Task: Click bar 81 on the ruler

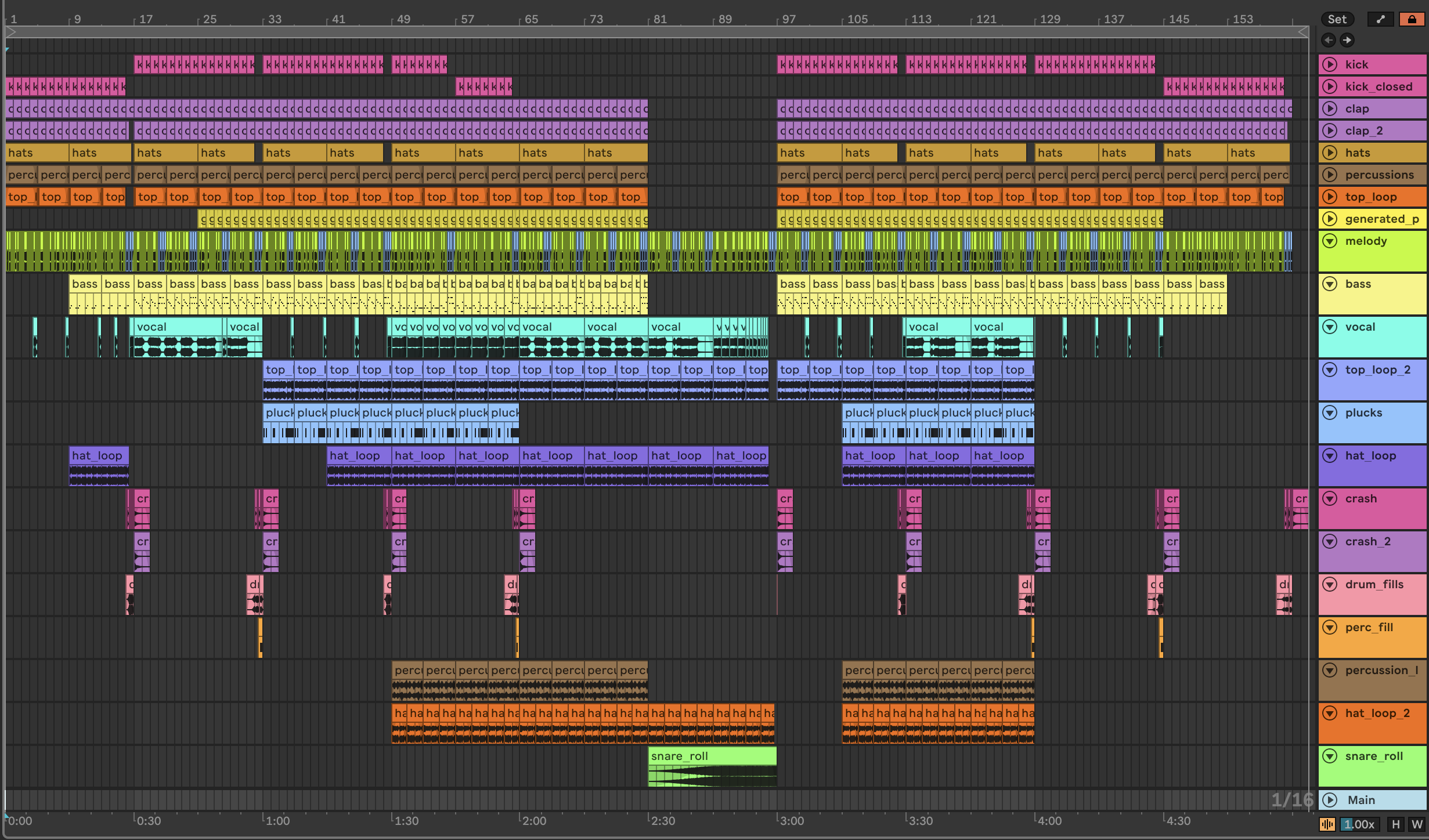Action: point(660,19)
